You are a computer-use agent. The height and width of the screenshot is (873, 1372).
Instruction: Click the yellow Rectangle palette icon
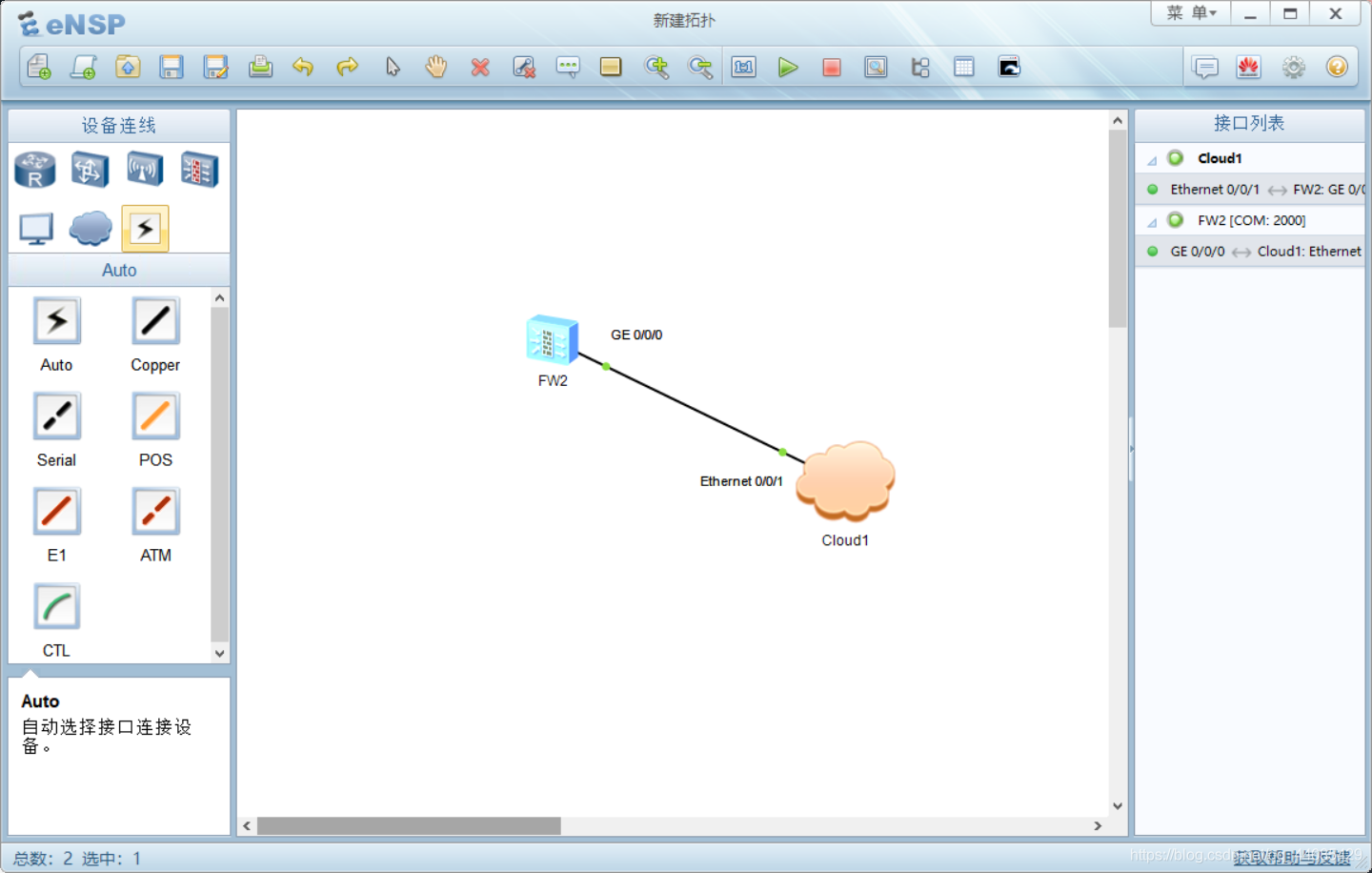tap(611, 67)
